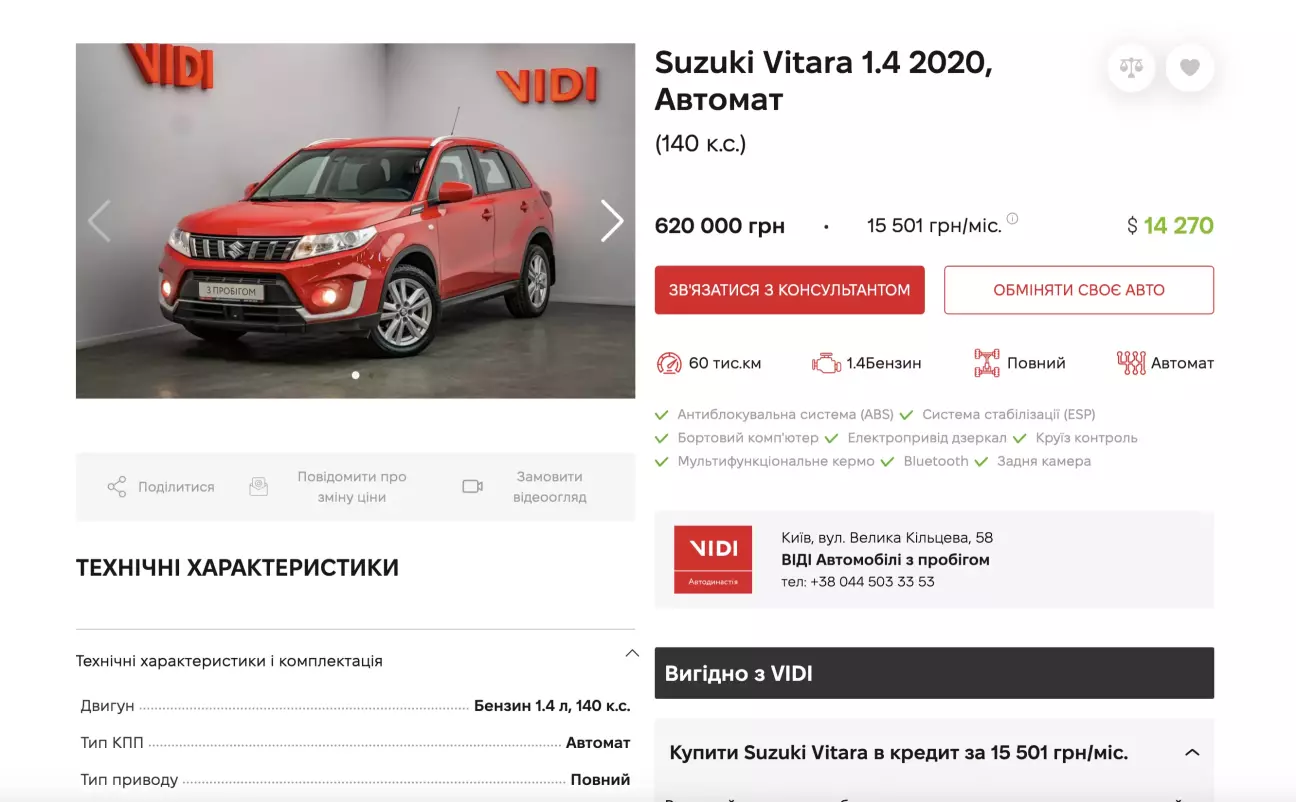Collapse Технічні характеристики і комплектація section
Viewport: 1296px width, 802px height.
pos(632,653)
